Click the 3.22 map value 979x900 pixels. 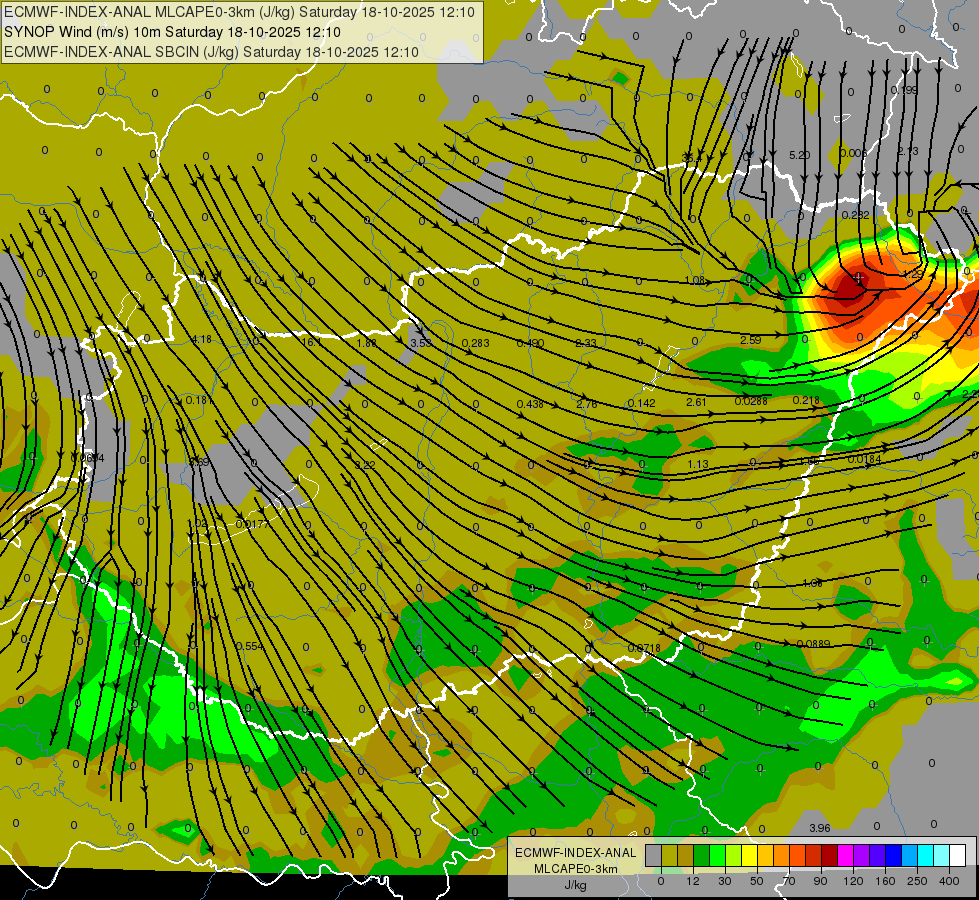click(x=365, y=465)
